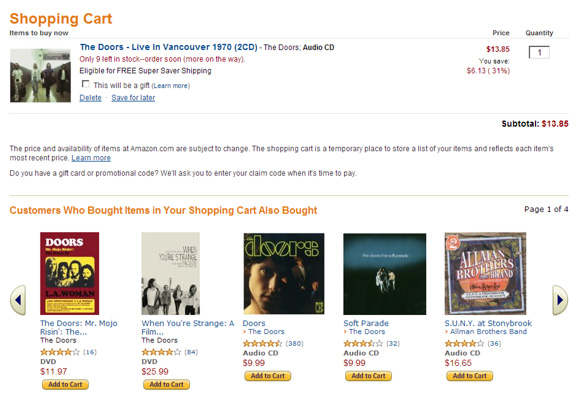
Task: Click the Live In Vancouver album thumbnail
Action: pos(40,75)
